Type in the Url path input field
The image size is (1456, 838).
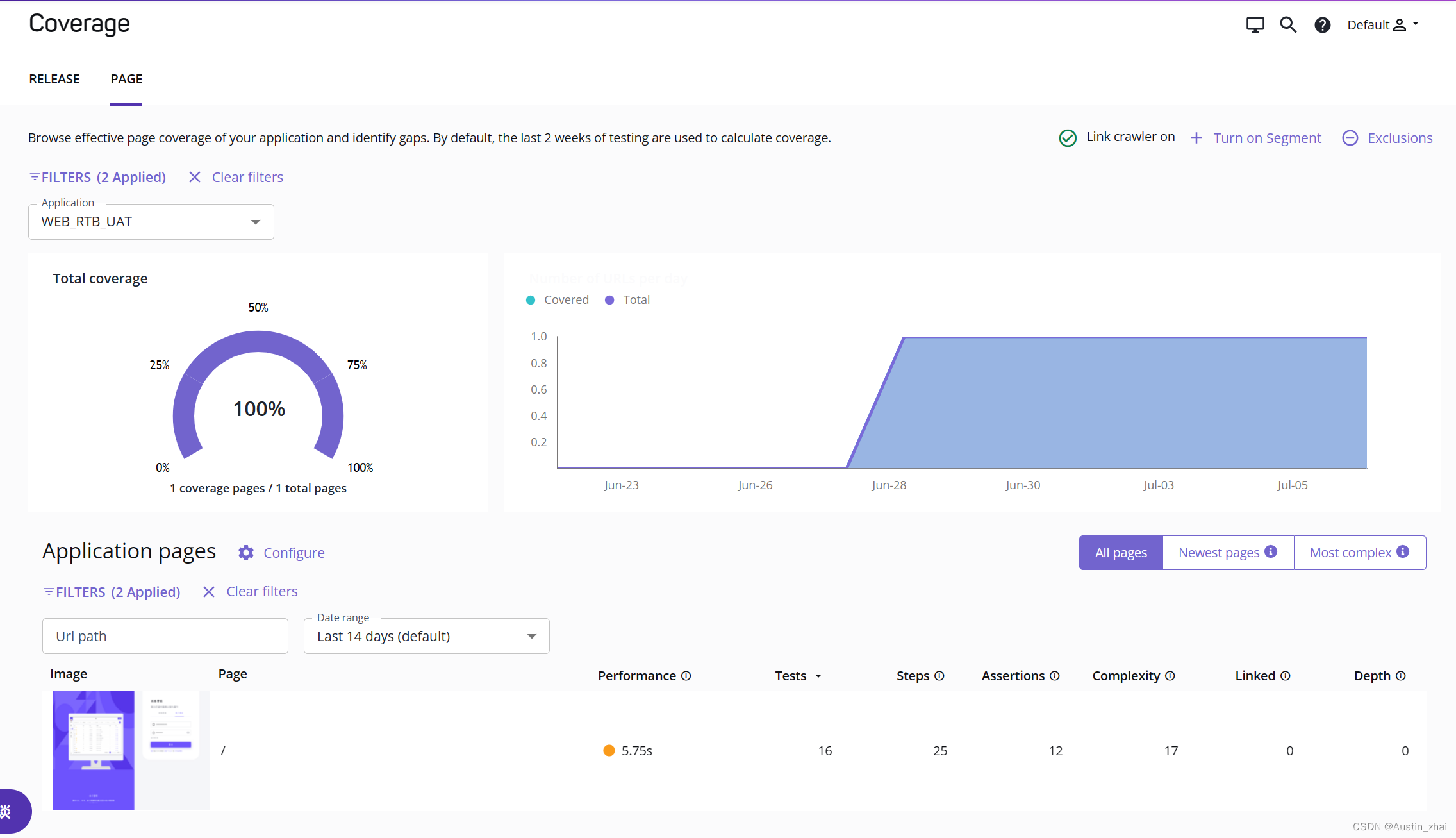point(165,635)
